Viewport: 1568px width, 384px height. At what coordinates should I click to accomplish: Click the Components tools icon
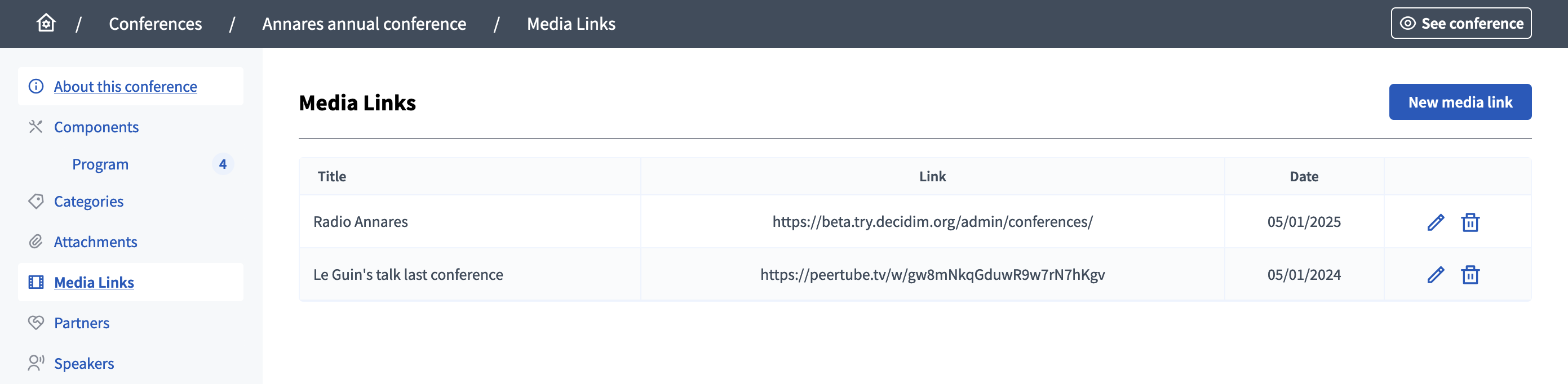[36, 127]
